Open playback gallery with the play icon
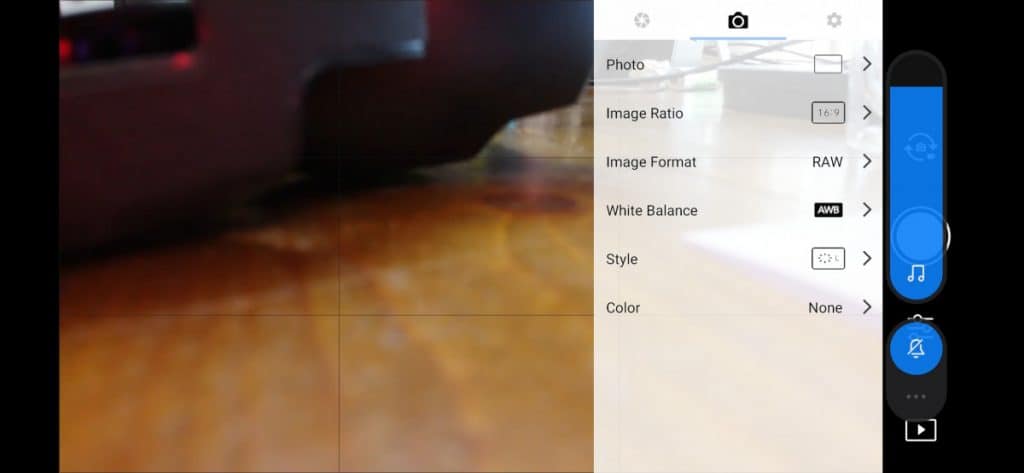The image size is (1024, 473). pyautogui.click(x=920, y=430)
